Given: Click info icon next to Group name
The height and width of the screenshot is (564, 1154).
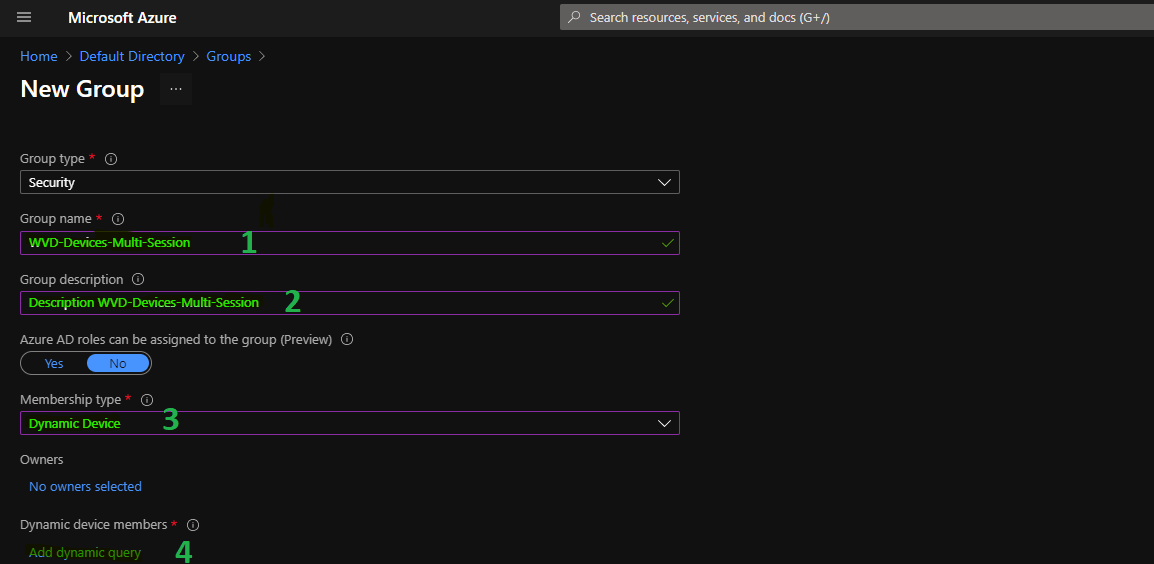Looking at the screenshot, I should (118, 219).
